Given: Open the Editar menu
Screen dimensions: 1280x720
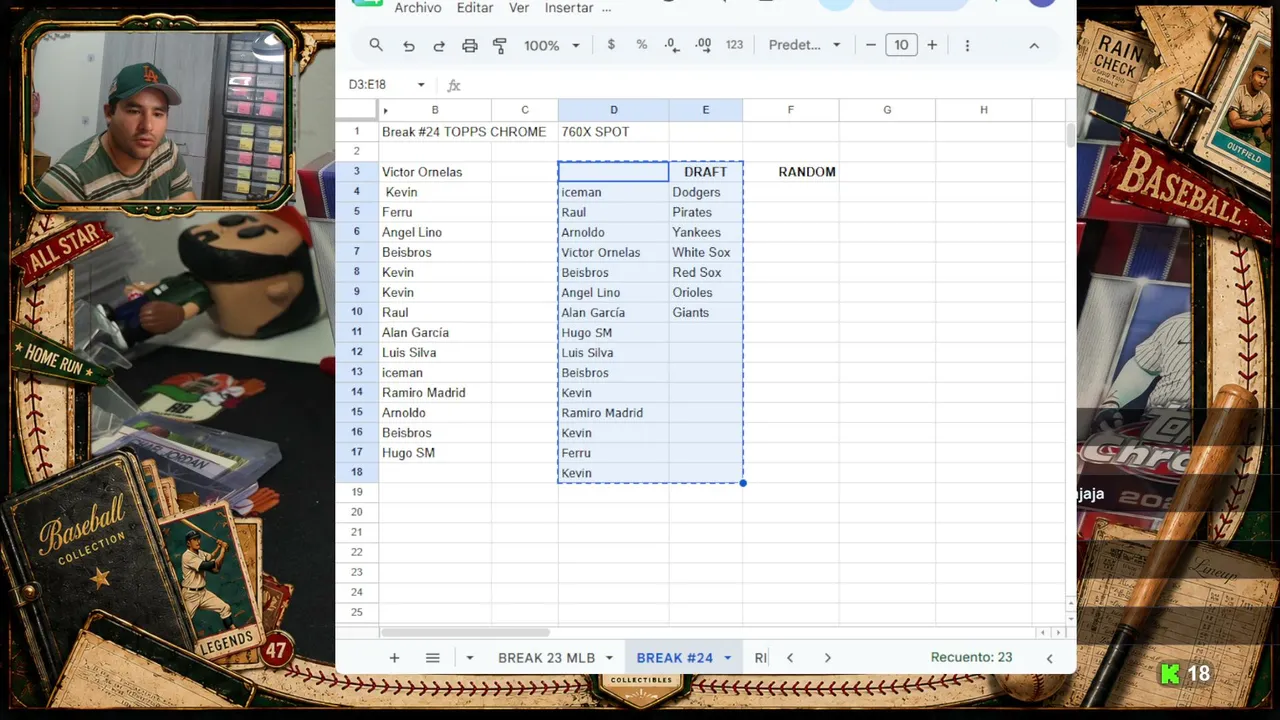Looking at the screenshot, I should [x=475, y=8].
